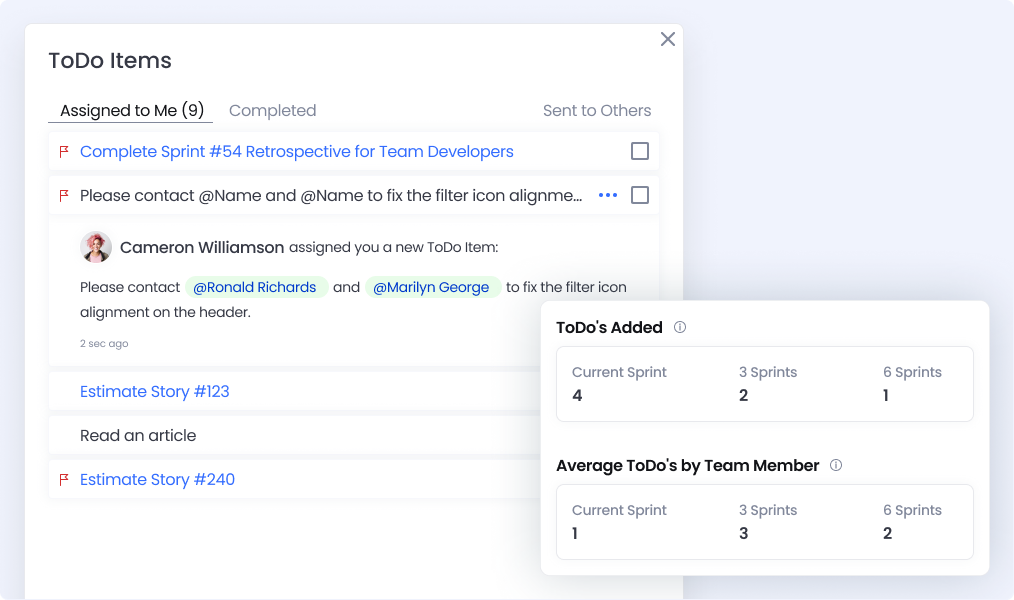Click the info icon beside ToDo's Added
This screenshot has height=600, width=1014.
[x=680, y=327]
